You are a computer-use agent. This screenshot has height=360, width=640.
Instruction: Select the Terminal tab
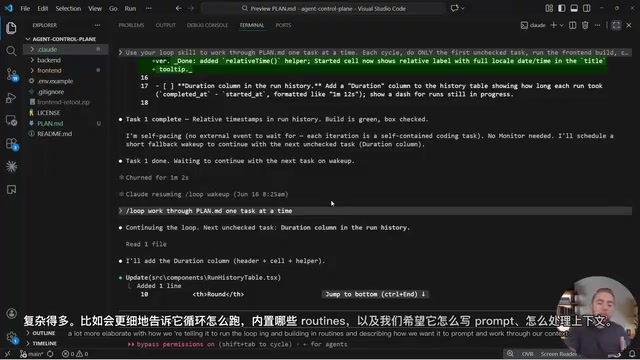pyautogui.click(x=251, y=25)
